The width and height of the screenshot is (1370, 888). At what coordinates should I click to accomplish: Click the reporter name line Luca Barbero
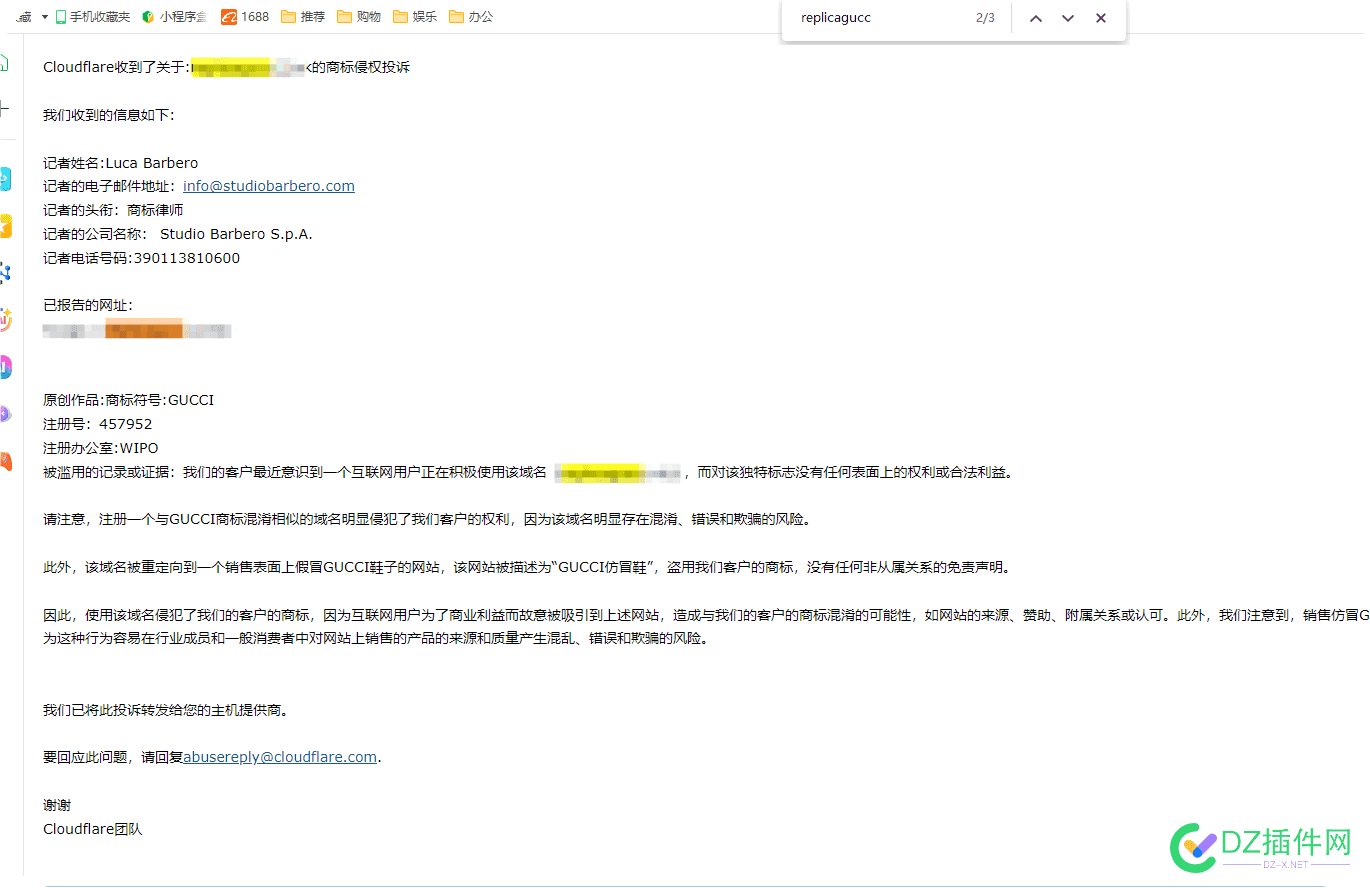[x=121, y=163]
